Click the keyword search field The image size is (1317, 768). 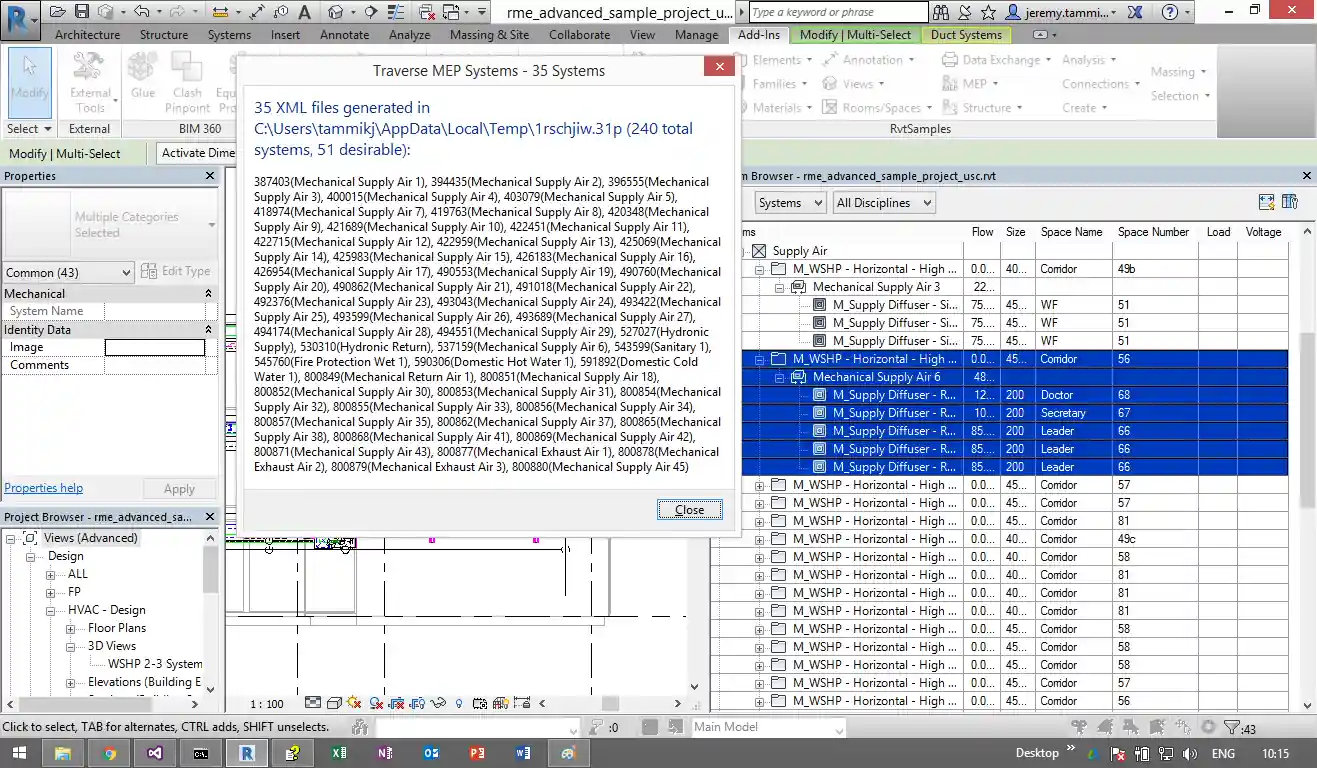(837, 12)
